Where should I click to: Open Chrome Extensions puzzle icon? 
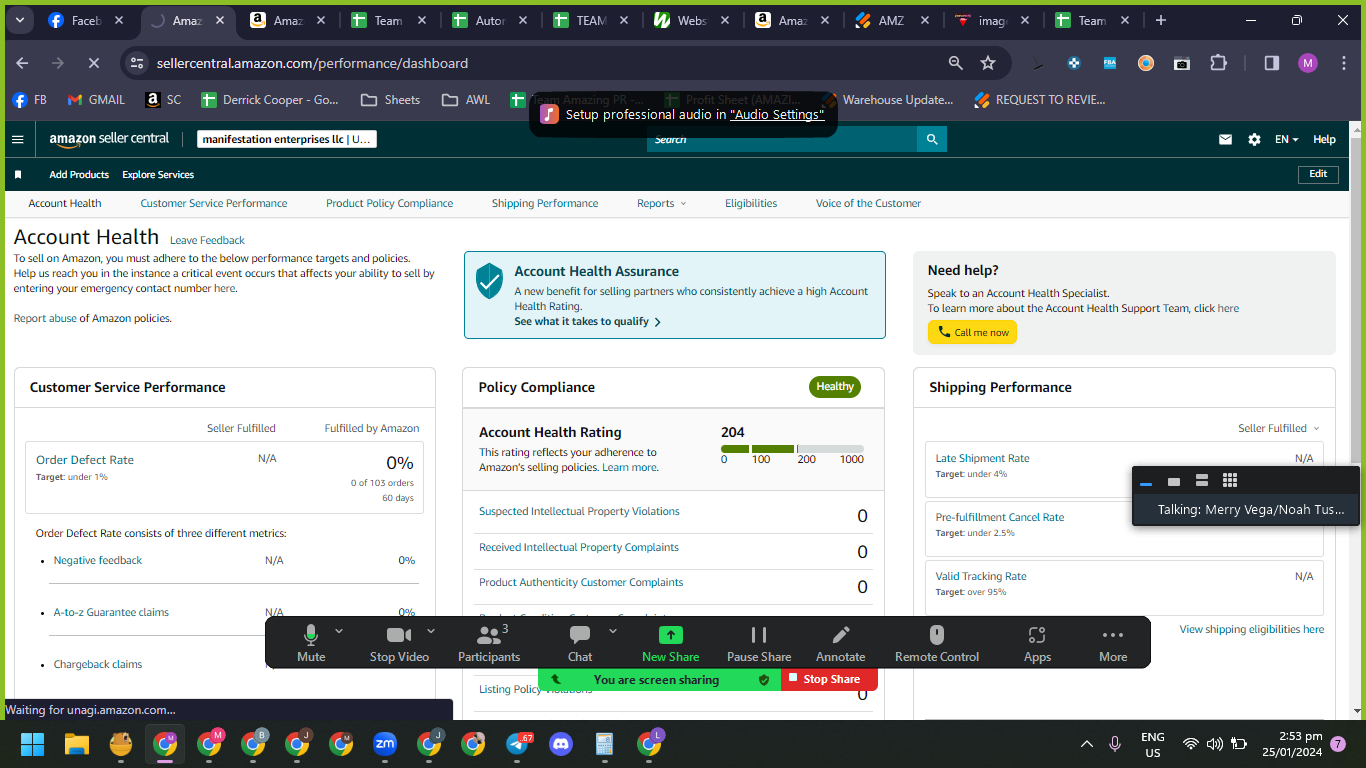tap(1218, 63)
